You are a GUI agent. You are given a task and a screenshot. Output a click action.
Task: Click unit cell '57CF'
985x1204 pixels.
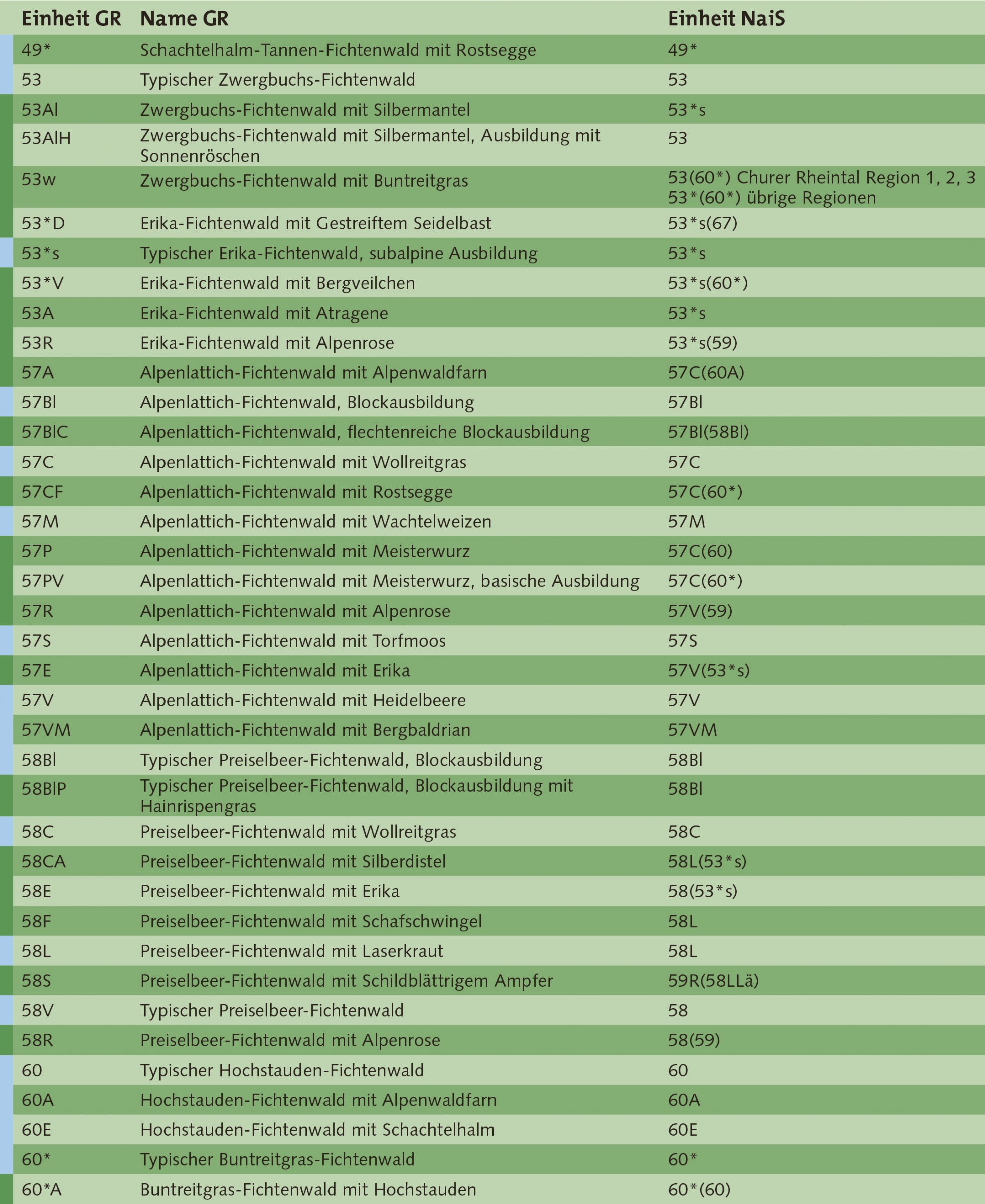point(42,492)
